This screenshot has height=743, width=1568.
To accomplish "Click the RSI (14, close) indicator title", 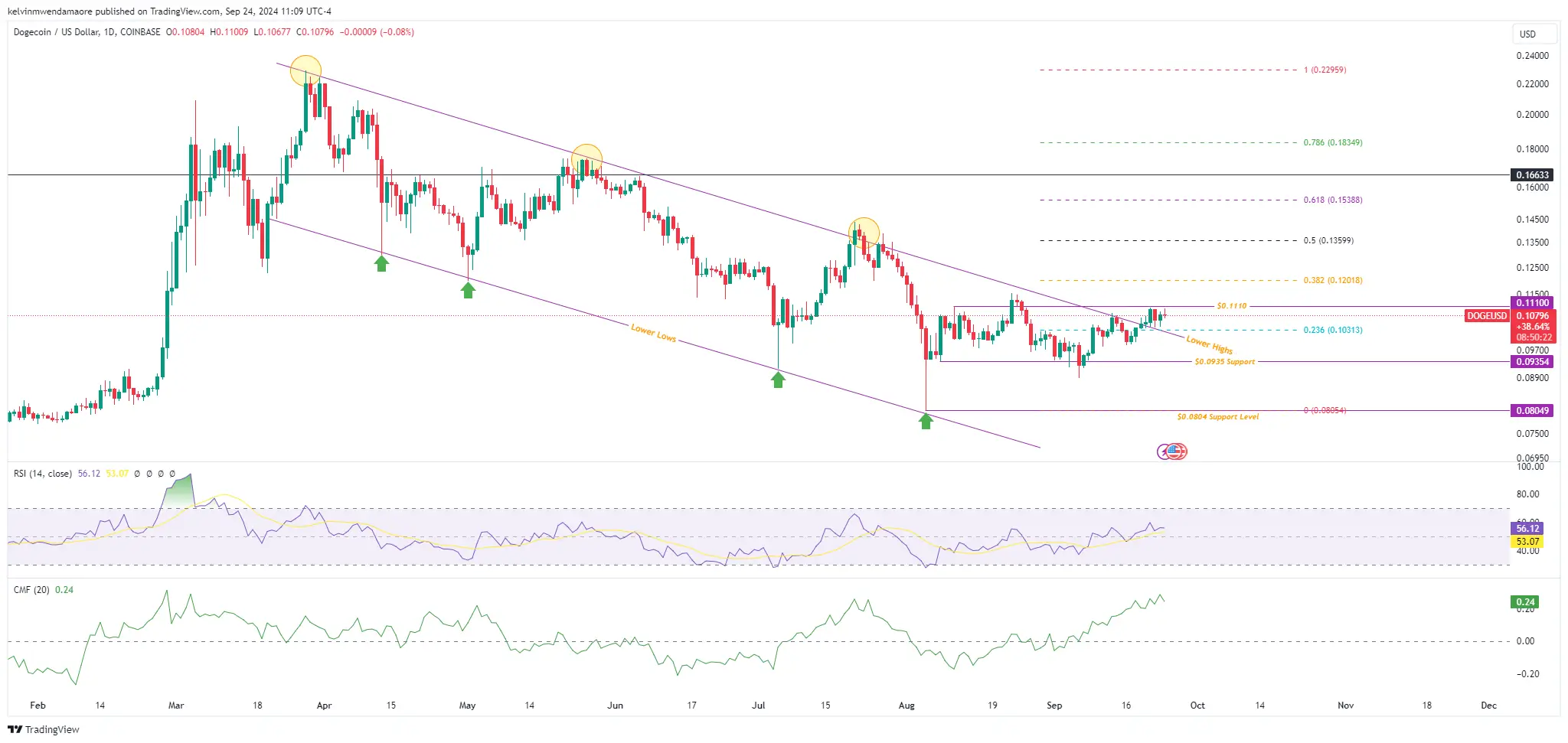I will (43, 474).
